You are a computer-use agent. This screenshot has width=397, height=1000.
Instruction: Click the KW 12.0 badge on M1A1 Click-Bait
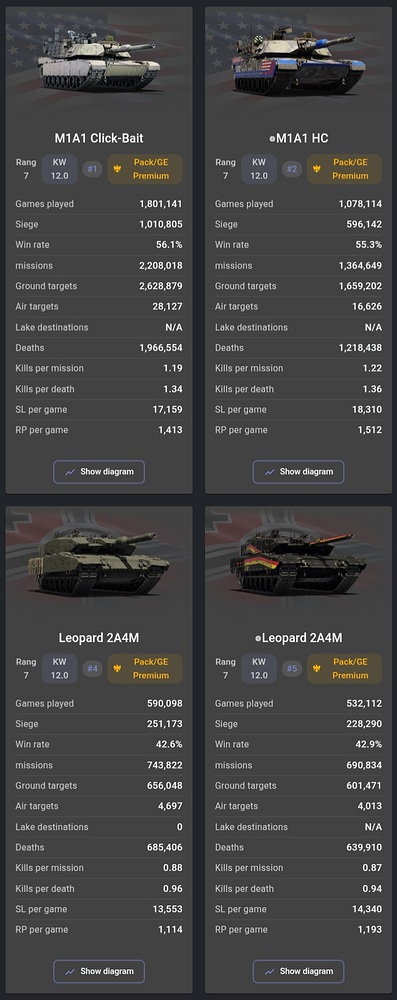point(59,169)
